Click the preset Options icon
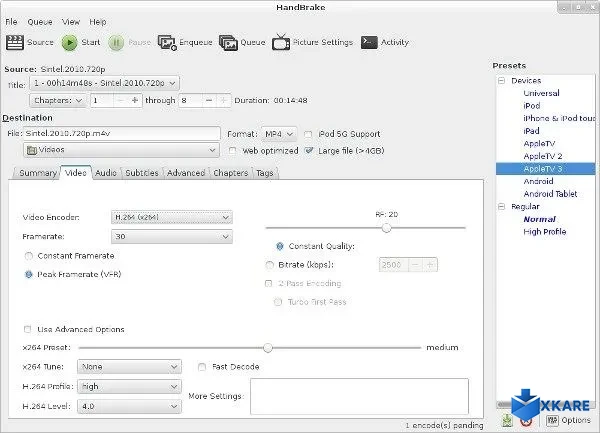Screen dimensions: 600x433 point(552,420)
